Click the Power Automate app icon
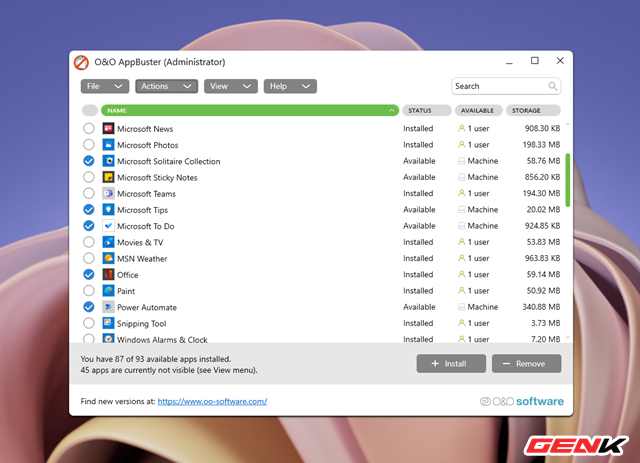This screenshot has height=463, width=640. [108, 307]
